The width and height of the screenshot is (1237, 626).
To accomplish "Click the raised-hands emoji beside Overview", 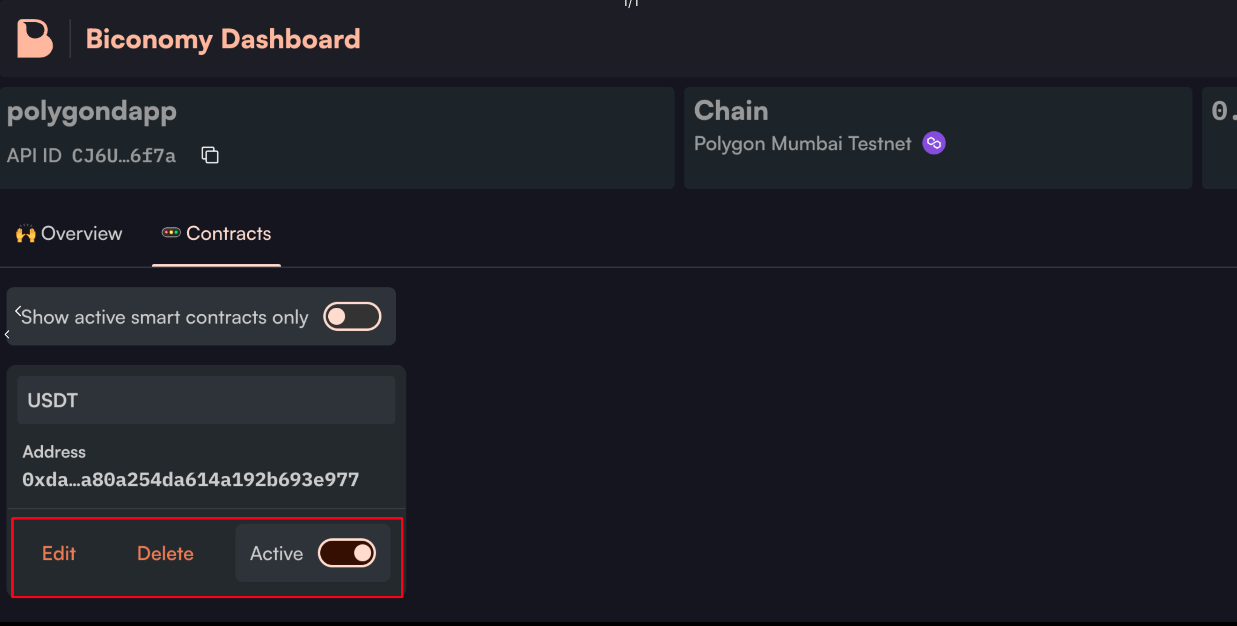I will click(x=25, y=234).
